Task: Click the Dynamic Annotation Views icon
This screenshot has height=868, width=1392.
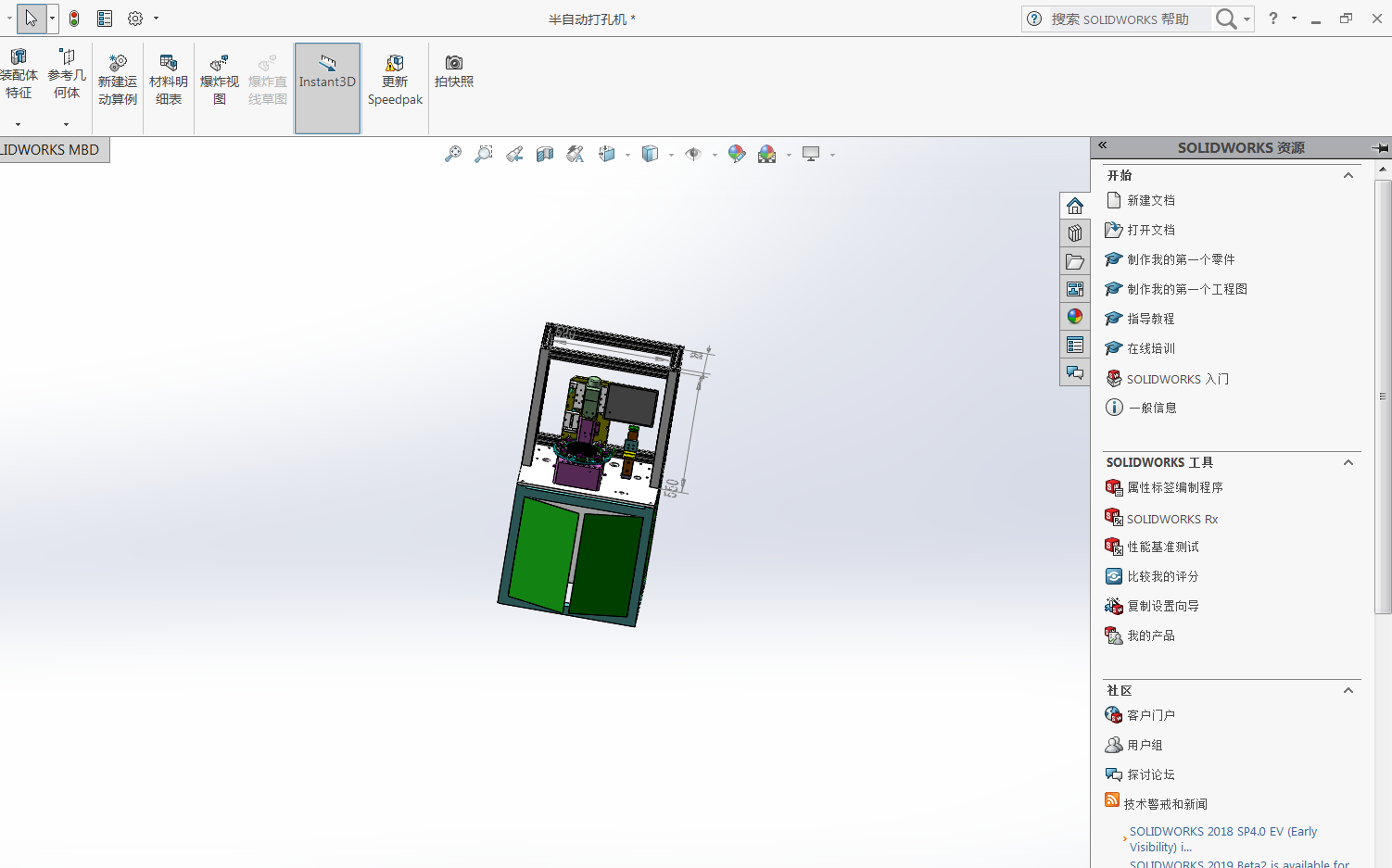Action: click(x=576, y=154)
